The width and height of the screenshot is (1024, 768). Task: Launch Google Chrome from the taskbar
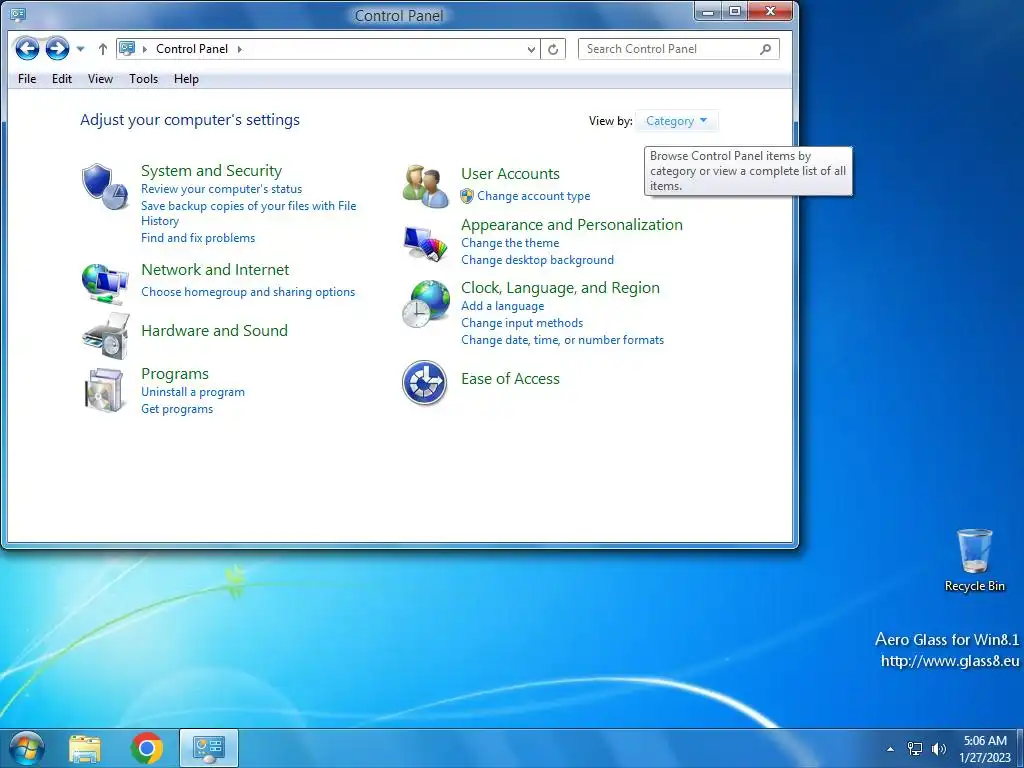(147, 748)
